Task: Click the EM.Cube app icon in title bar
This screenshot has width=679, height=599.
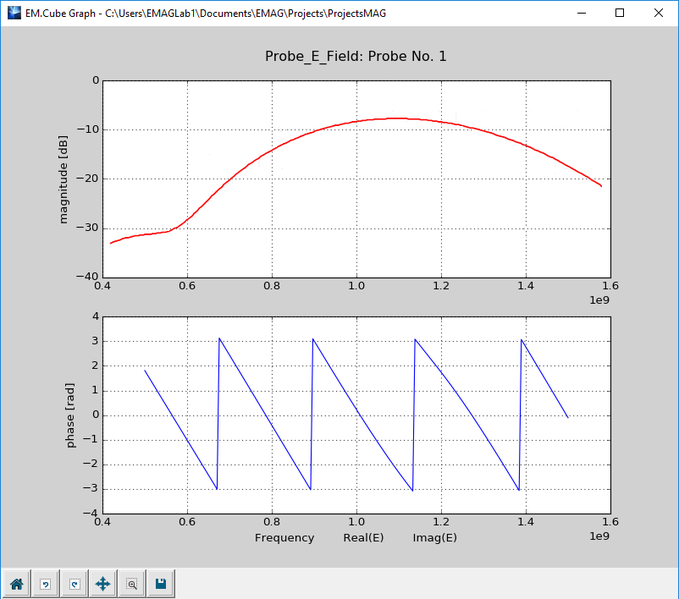Action: [13, 13]
